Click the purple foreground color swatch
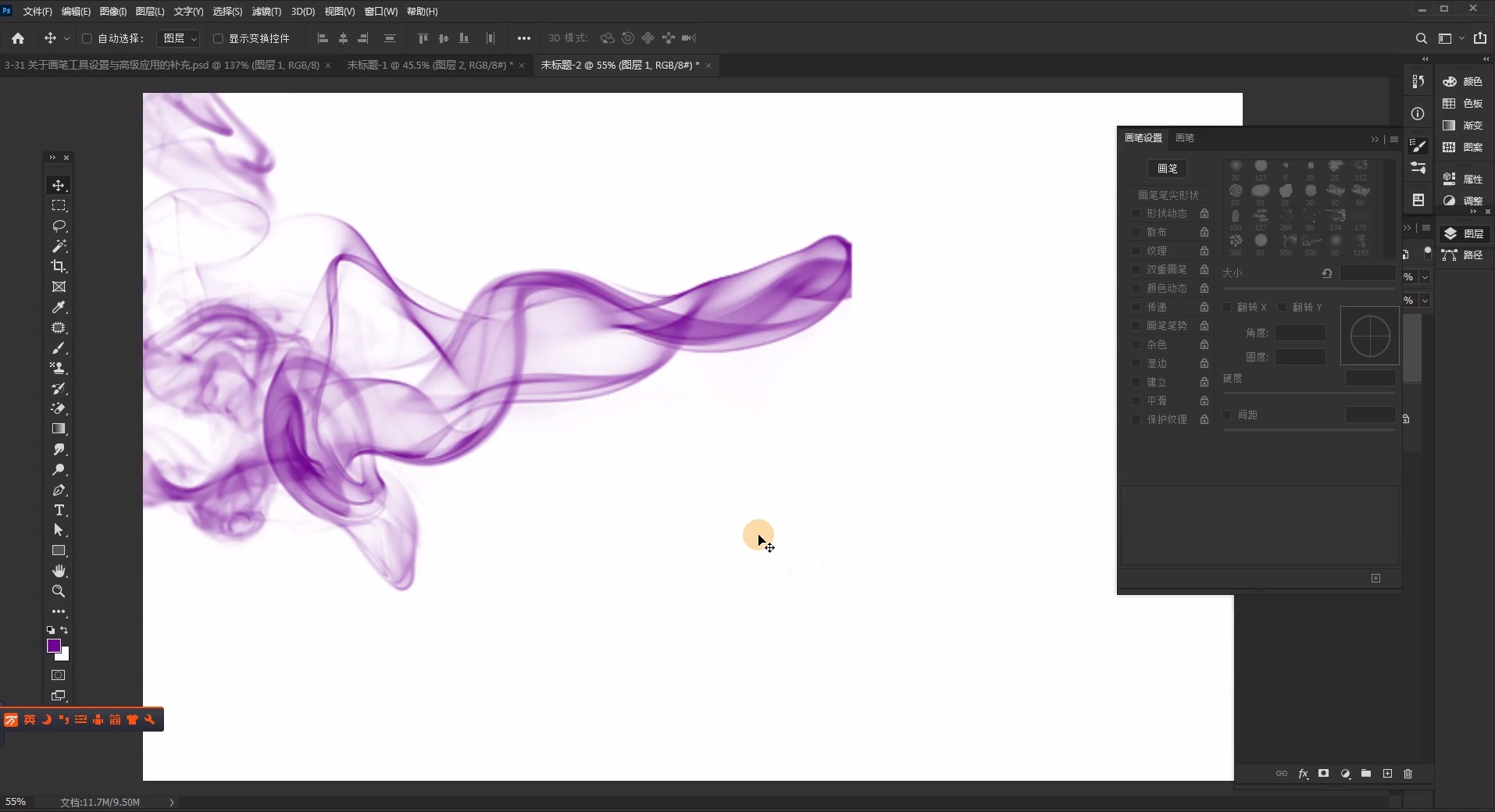Image resolution: width=1495 pixels, height=812 pixels. tap(54, 646)
